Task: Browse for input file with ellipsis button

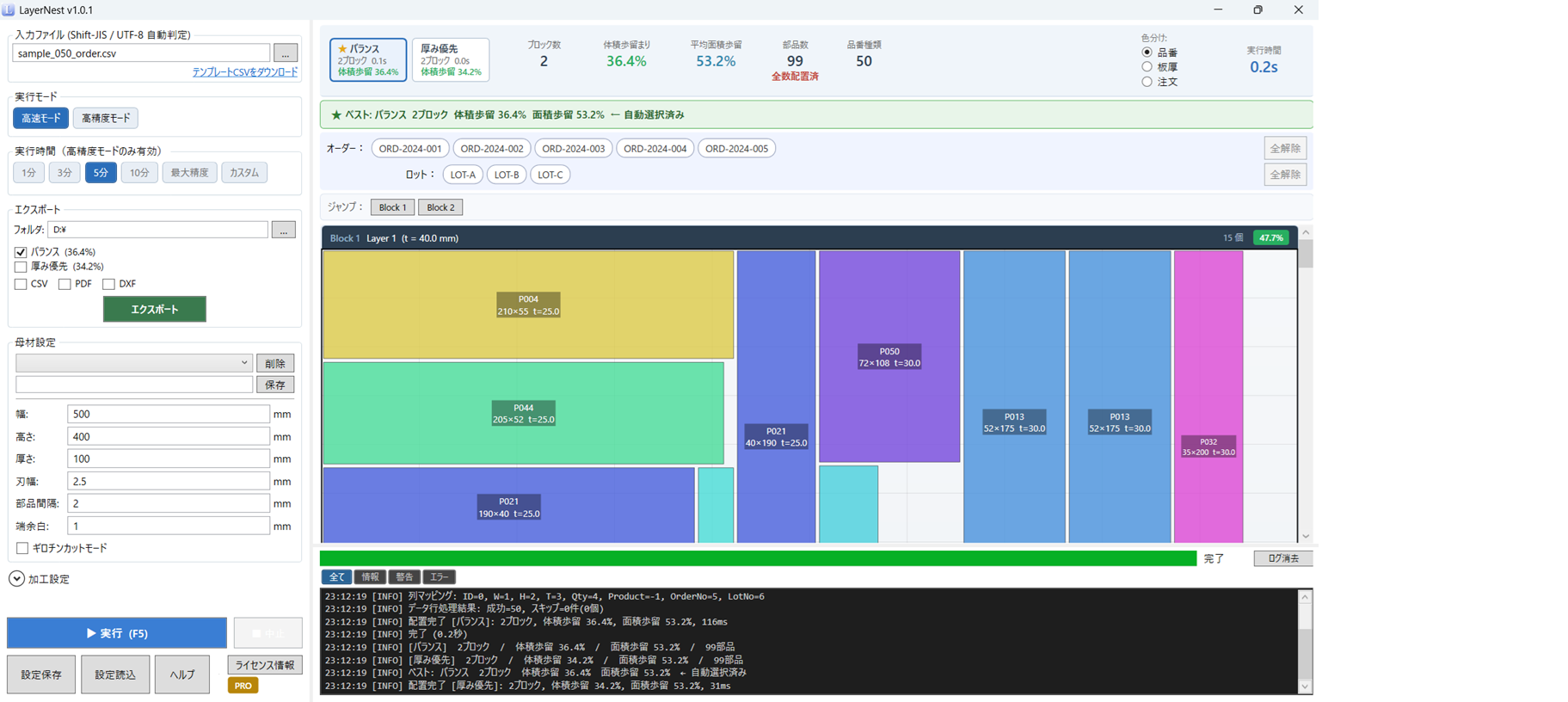Action: [286, 53]
